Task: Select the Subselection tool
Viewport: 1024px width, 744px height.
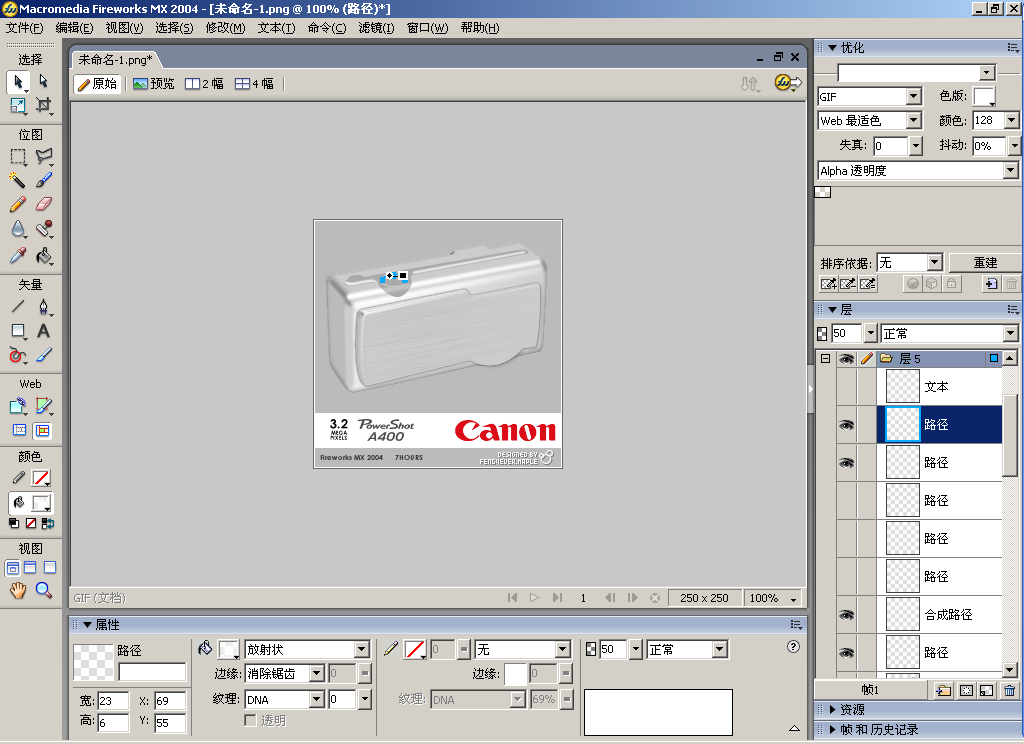Action: 43,82
